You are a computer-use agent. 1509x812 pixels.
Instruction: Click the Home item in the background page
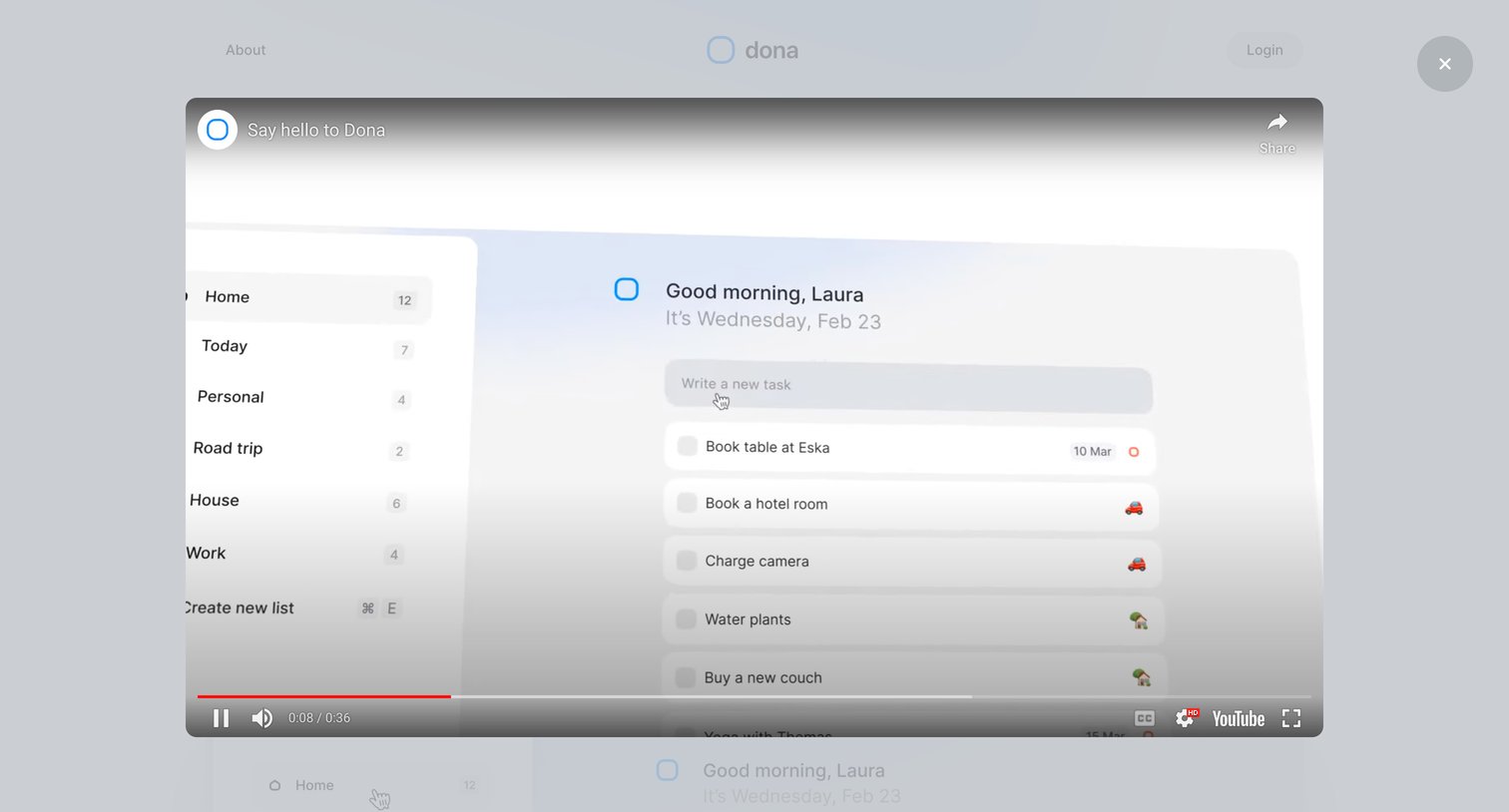pyautogui.click(x=313, y=786)
